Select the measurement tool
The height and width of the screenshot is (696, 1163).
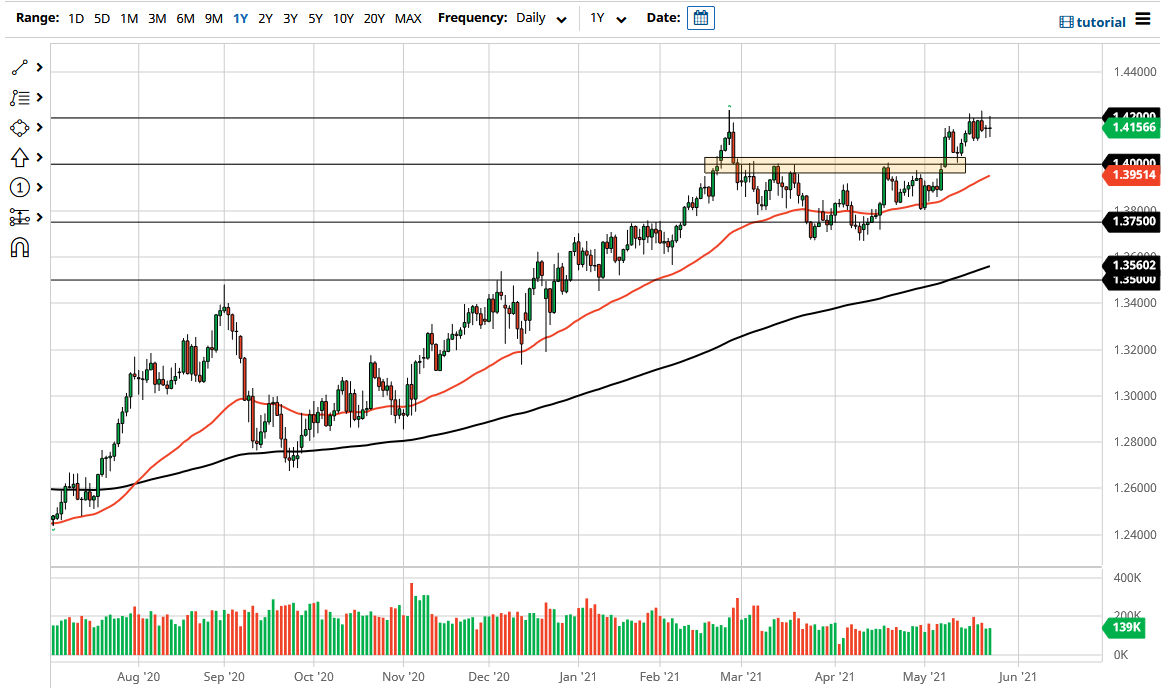point(22,217)
